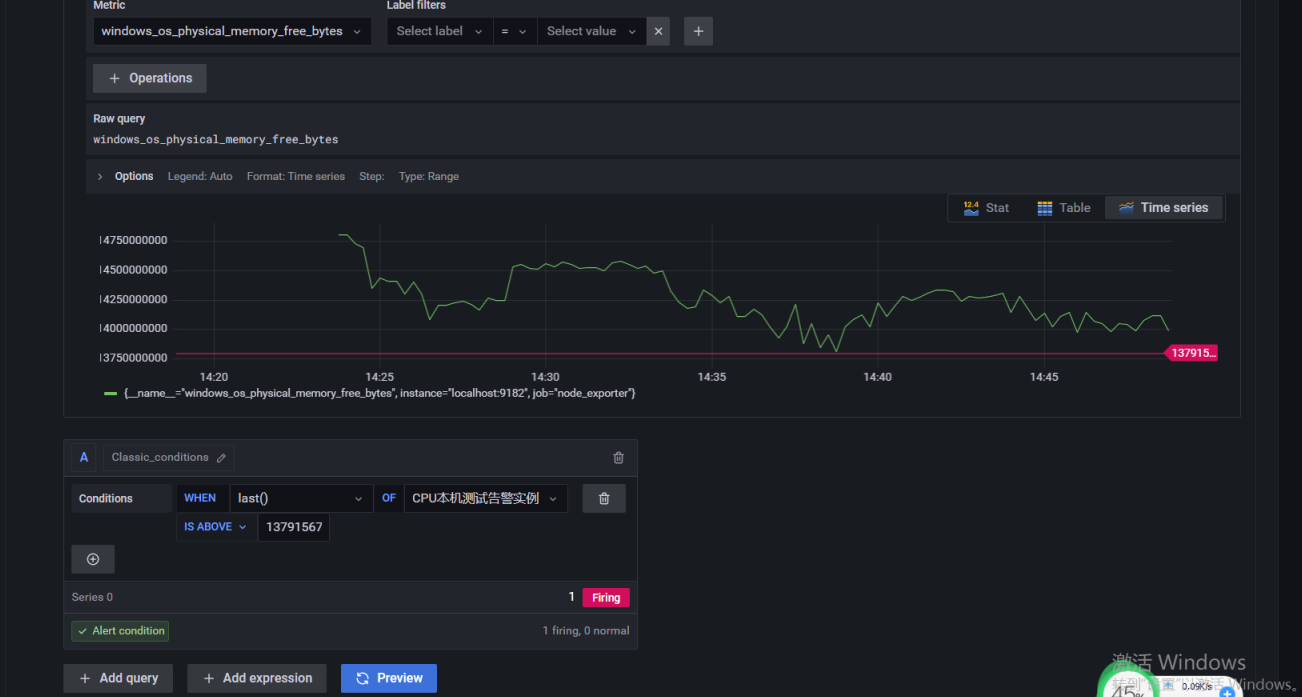The image size is (1302, 697).
Task: Delete the condition row with trash icon
Action: point(604,498)
